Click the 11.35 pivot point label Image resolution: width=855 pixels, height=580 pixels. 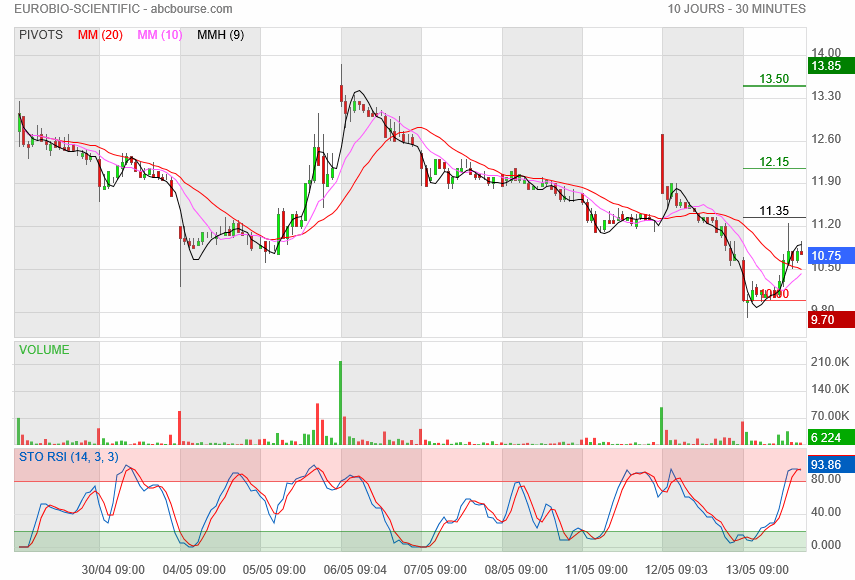coord(774,210)
